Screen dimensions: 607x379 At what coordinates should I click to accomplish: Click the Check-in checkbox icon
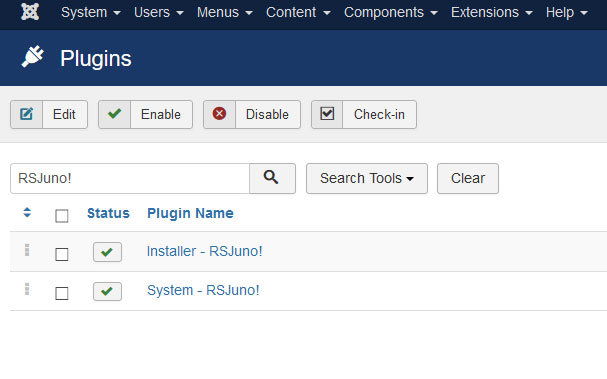327,114
